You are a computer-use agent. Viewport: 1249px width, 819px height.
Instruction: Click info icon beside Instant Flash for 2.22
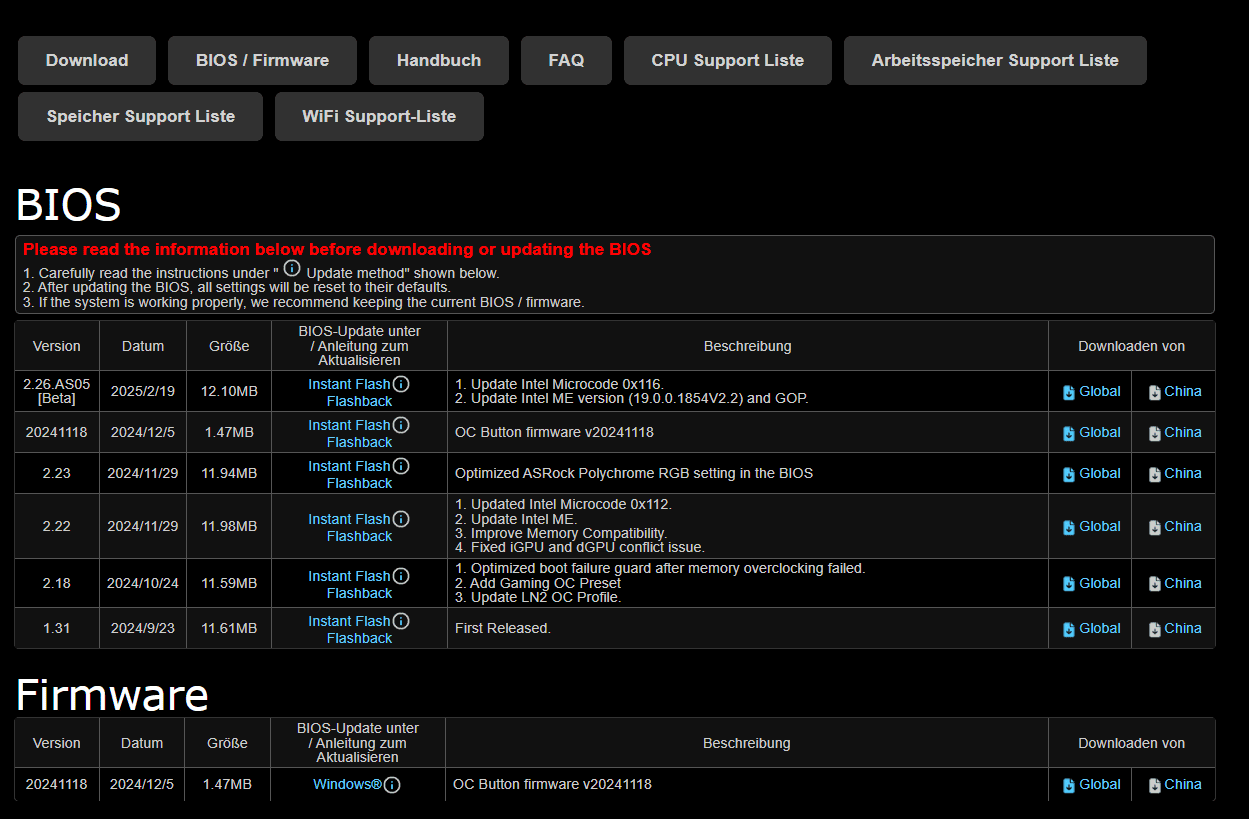pos(401,519)
